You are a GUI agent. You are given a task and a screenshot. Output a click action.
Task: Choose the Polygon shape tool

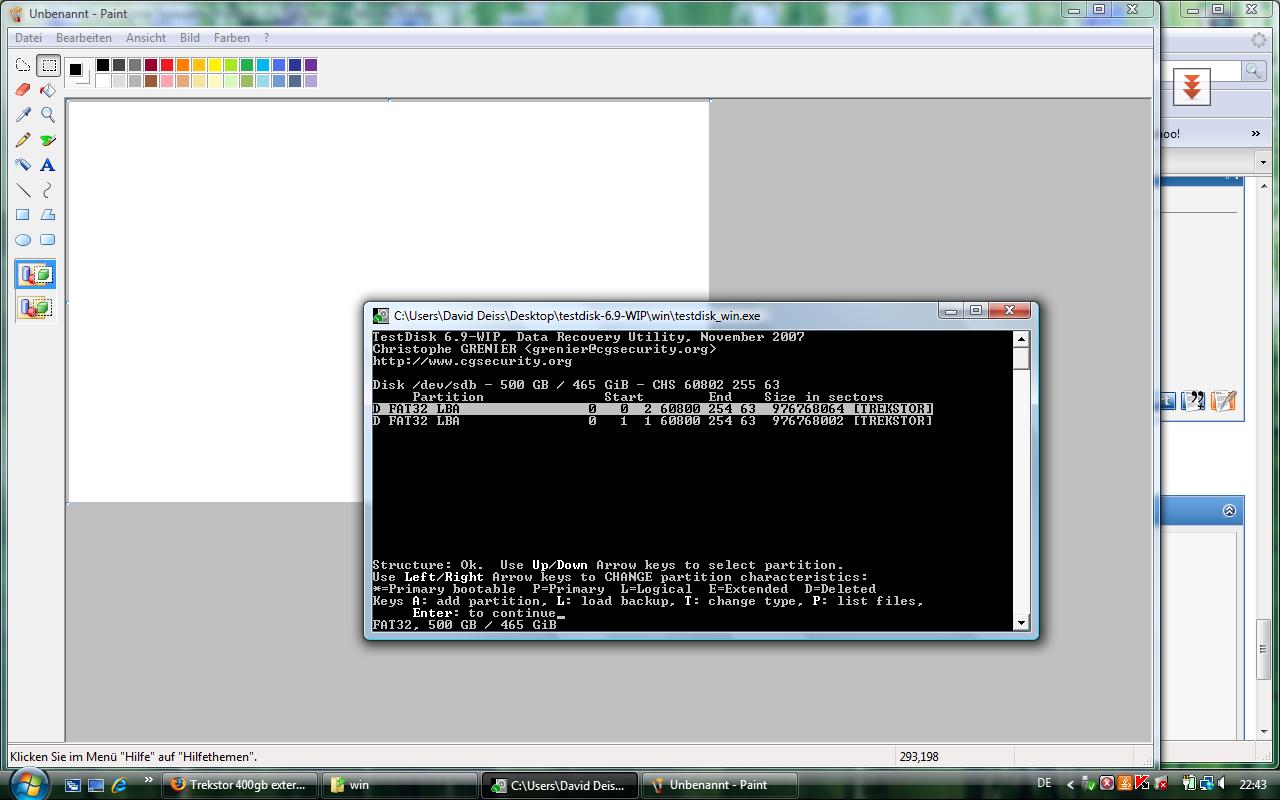(48, 215)
